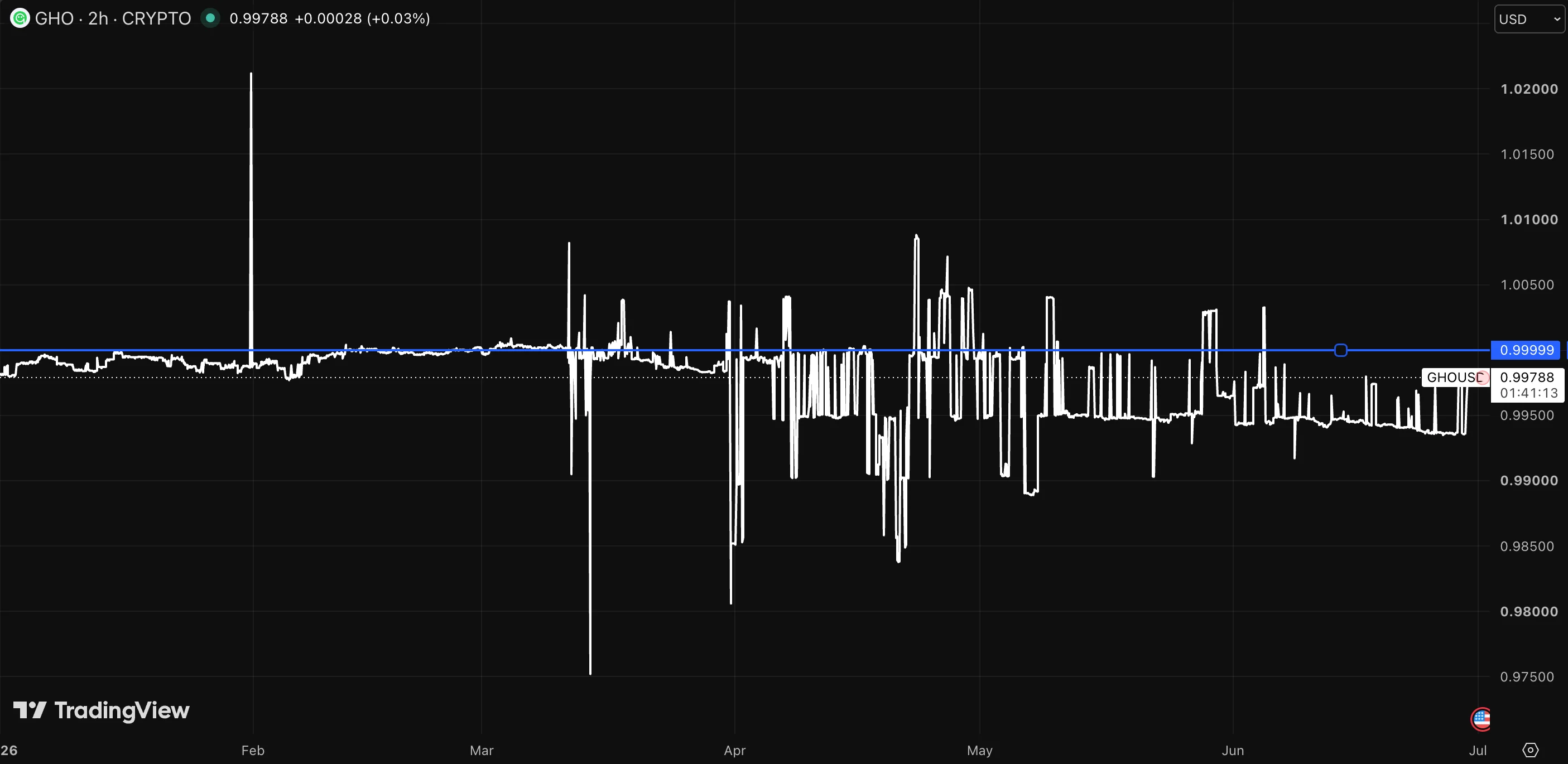Click the 01:41:13 bar countdown timer
The width and height of the screenshot is (1568, 764).
tap(1528, 393)
